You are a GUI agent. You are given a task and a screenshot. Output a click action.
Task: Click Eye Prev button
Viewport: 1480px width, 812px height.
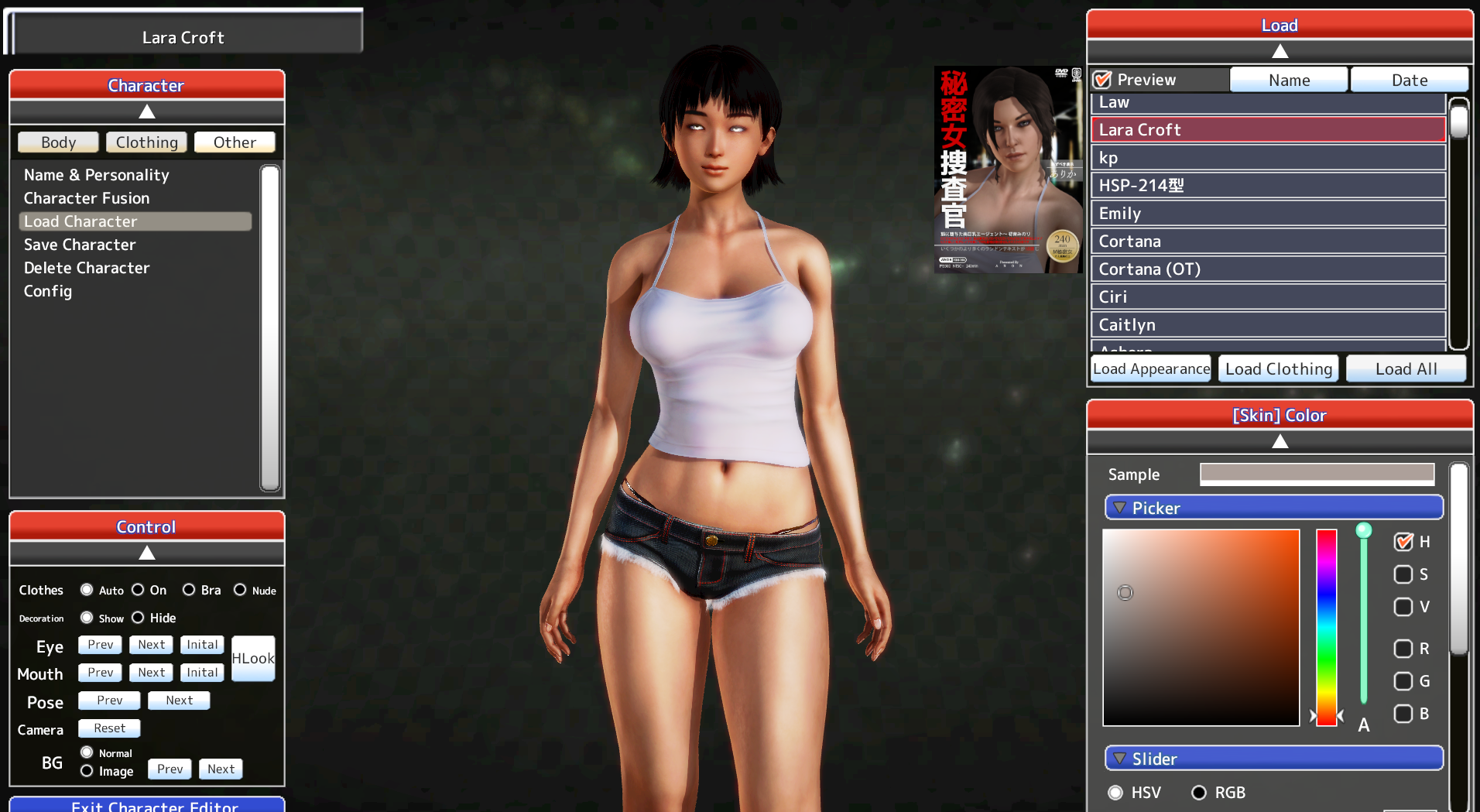click(101, 645)
